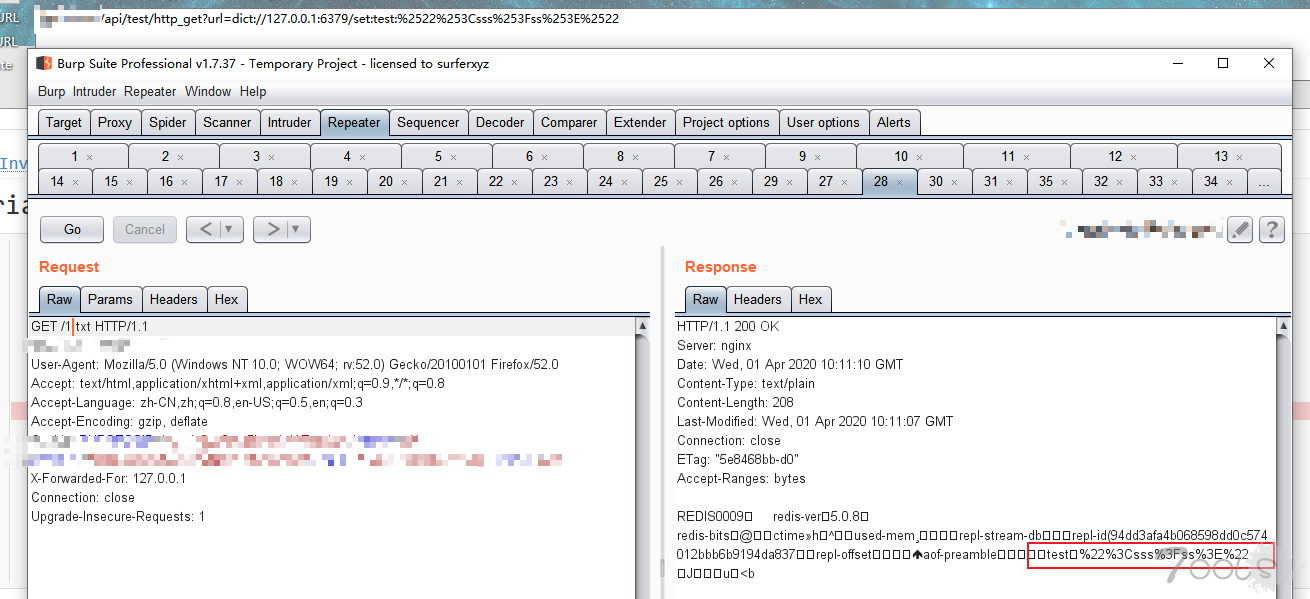The image size is (1310, 599).
Task: Switch to the Sequencer tab
Action: tap(428, 122)
